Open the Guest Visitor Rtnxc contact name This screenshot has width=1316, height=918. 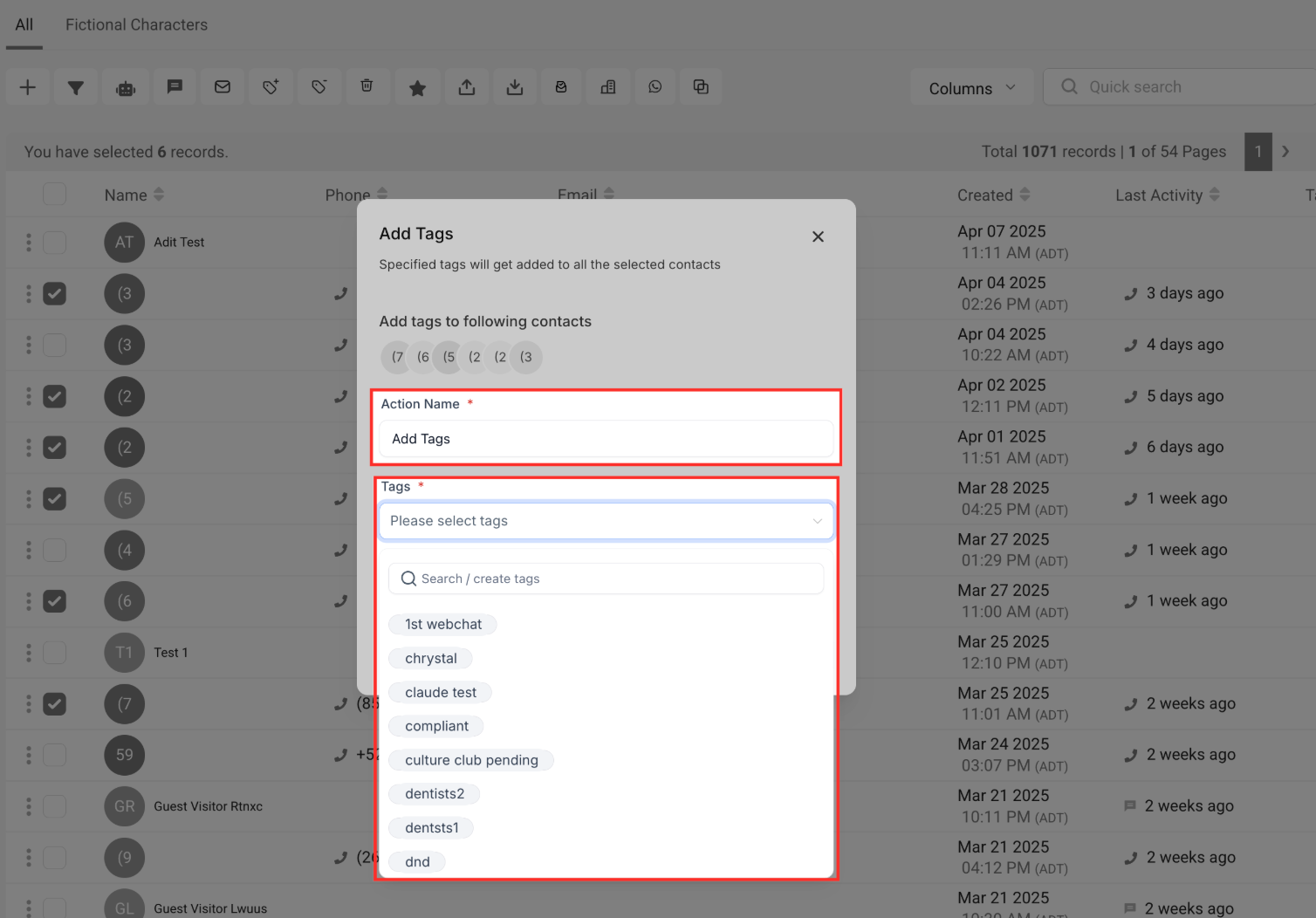(x=208, y=806)
